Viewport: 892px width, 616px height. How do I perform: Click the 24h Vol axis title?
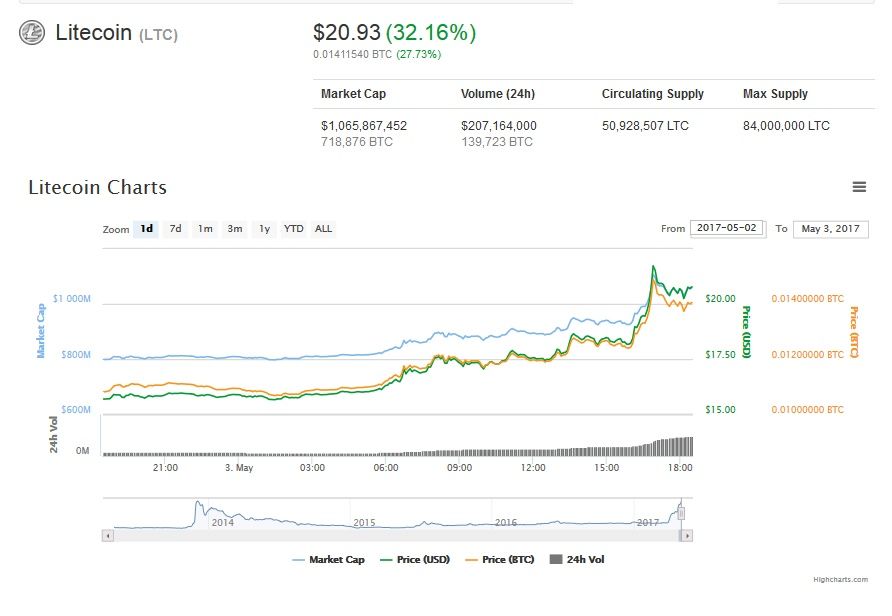54,435
